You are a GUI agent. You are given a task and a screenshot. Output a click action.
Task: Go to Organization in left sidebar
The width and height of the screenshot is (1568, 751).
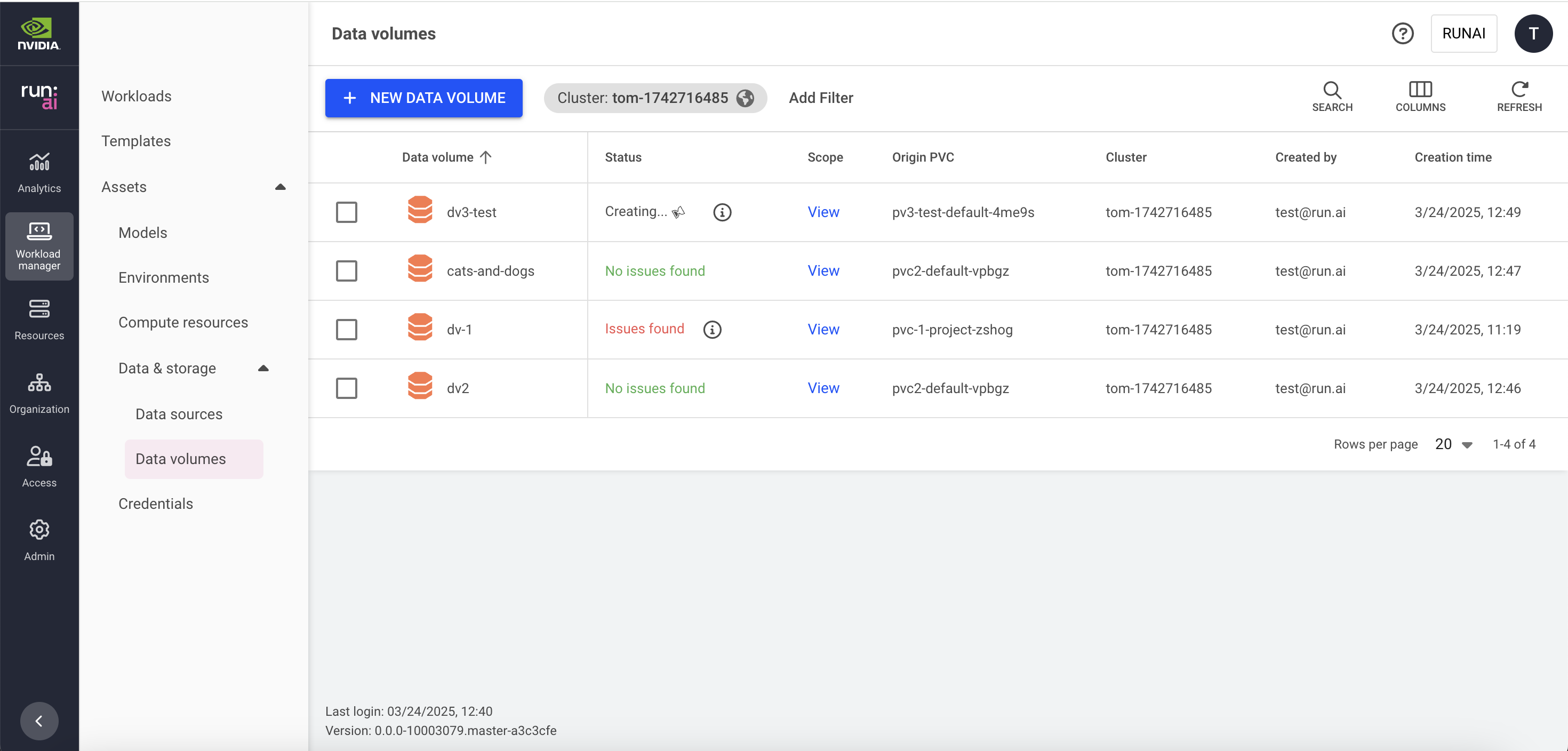click(39, 393)
